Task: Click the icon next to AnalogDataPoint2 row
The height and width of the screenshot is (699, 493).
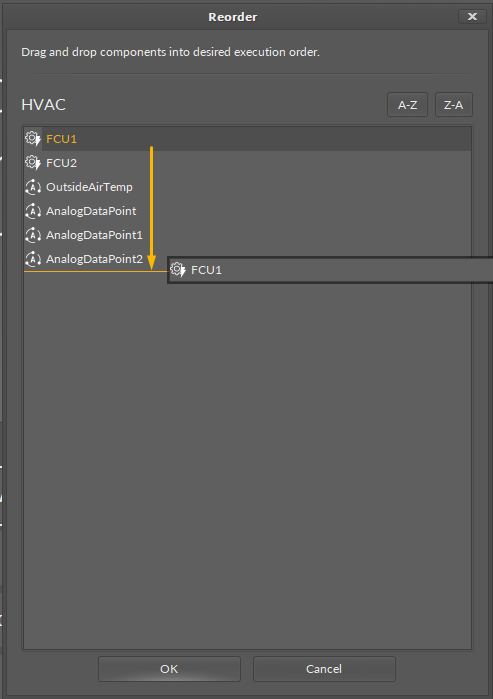Action: (x=33, y=259)
